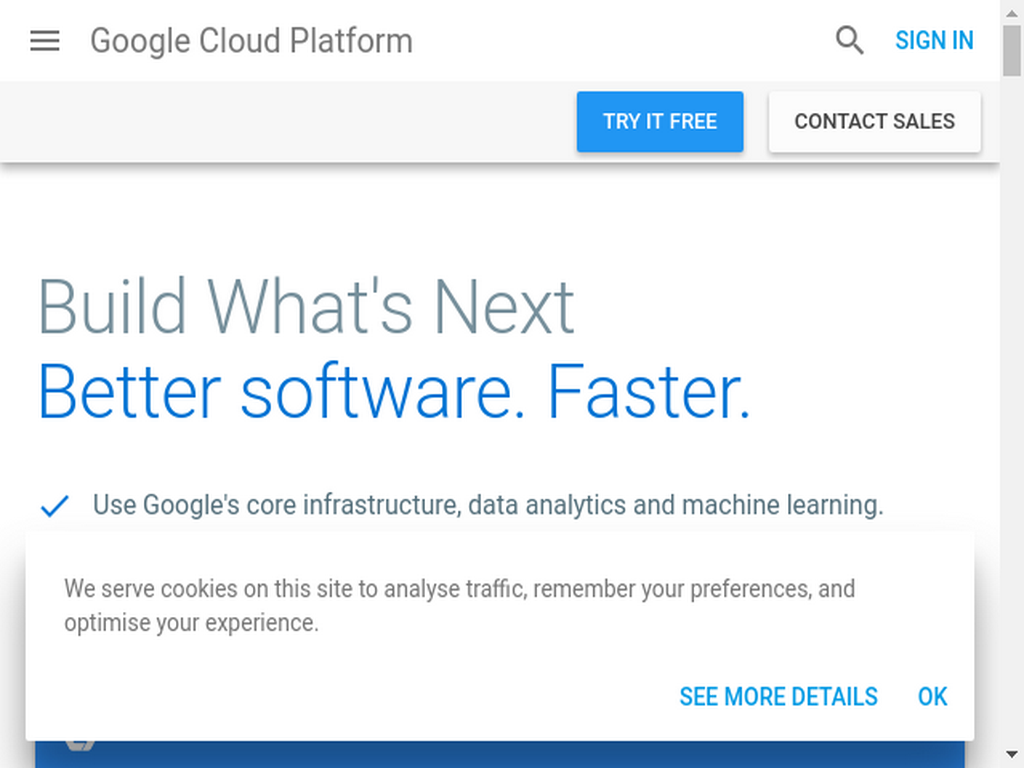The width and height of the screenshot is (1024, 768).
Task: Click the search magnifier icon
Action: (849, 40)
